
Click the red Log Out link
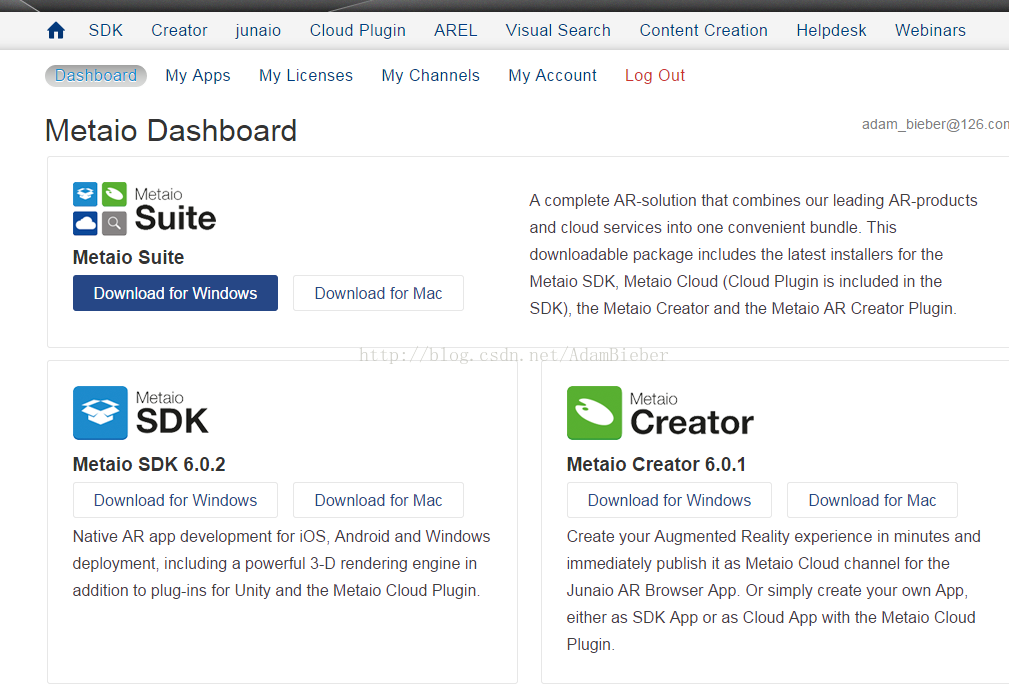[655, 75]
